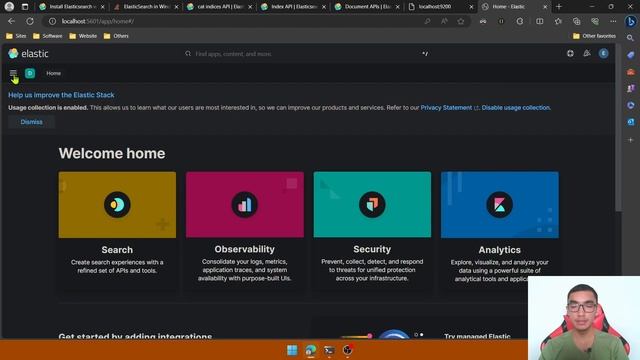The width and height of the screenshot is (640, 360).
Task: Open tab actions menu button
Action: (25, 7)
